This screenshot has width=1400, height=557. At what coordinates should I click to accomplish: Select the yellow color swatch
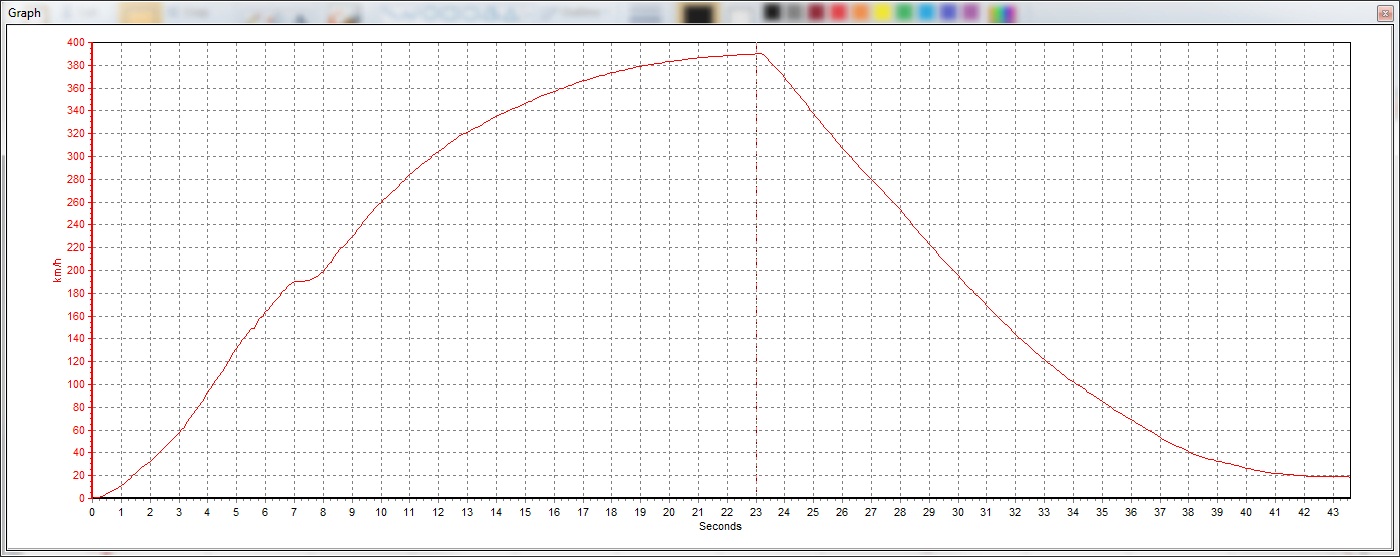coord(882,13)
